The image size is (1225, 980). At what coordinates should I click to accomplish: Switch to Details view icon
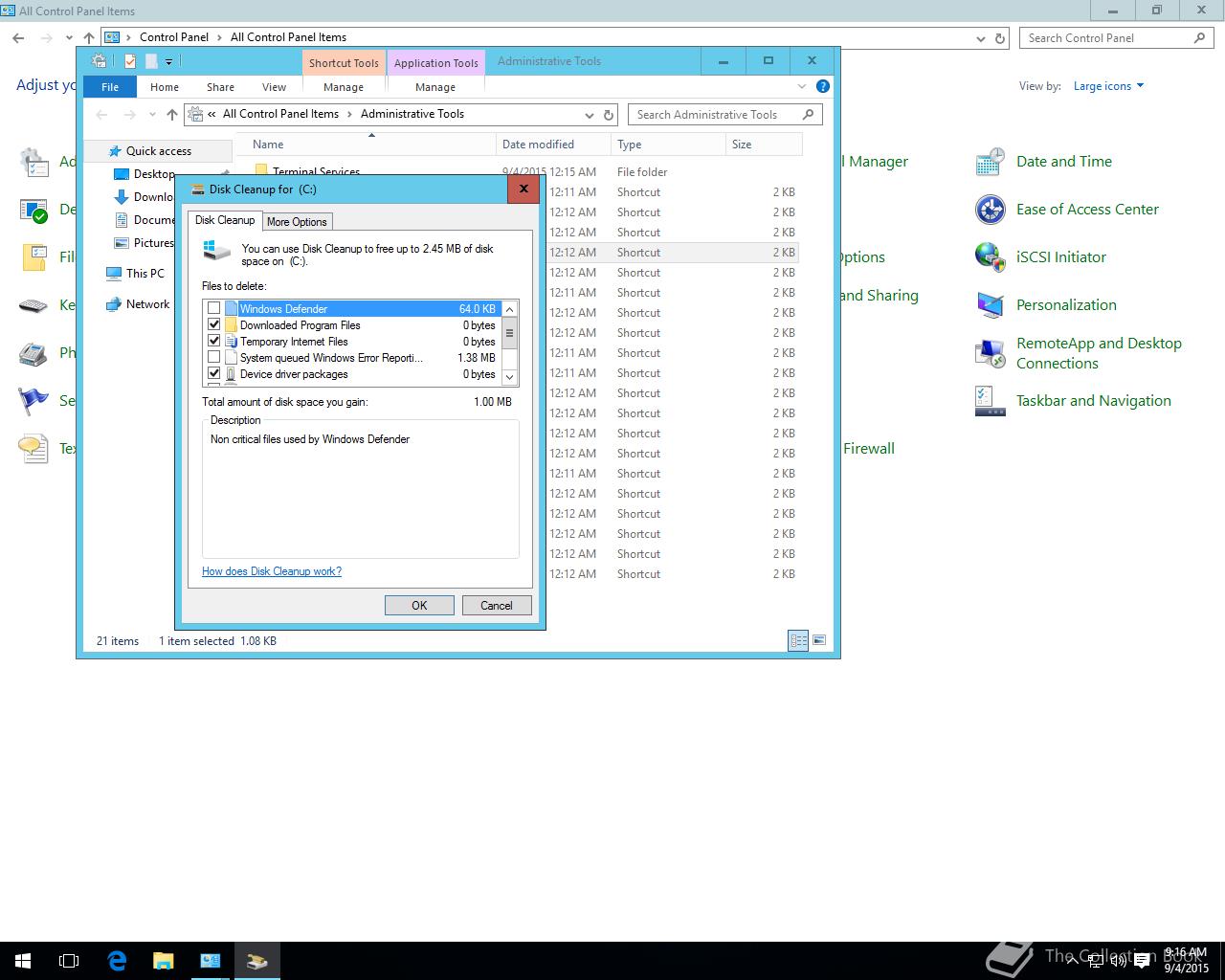point(798,640)
